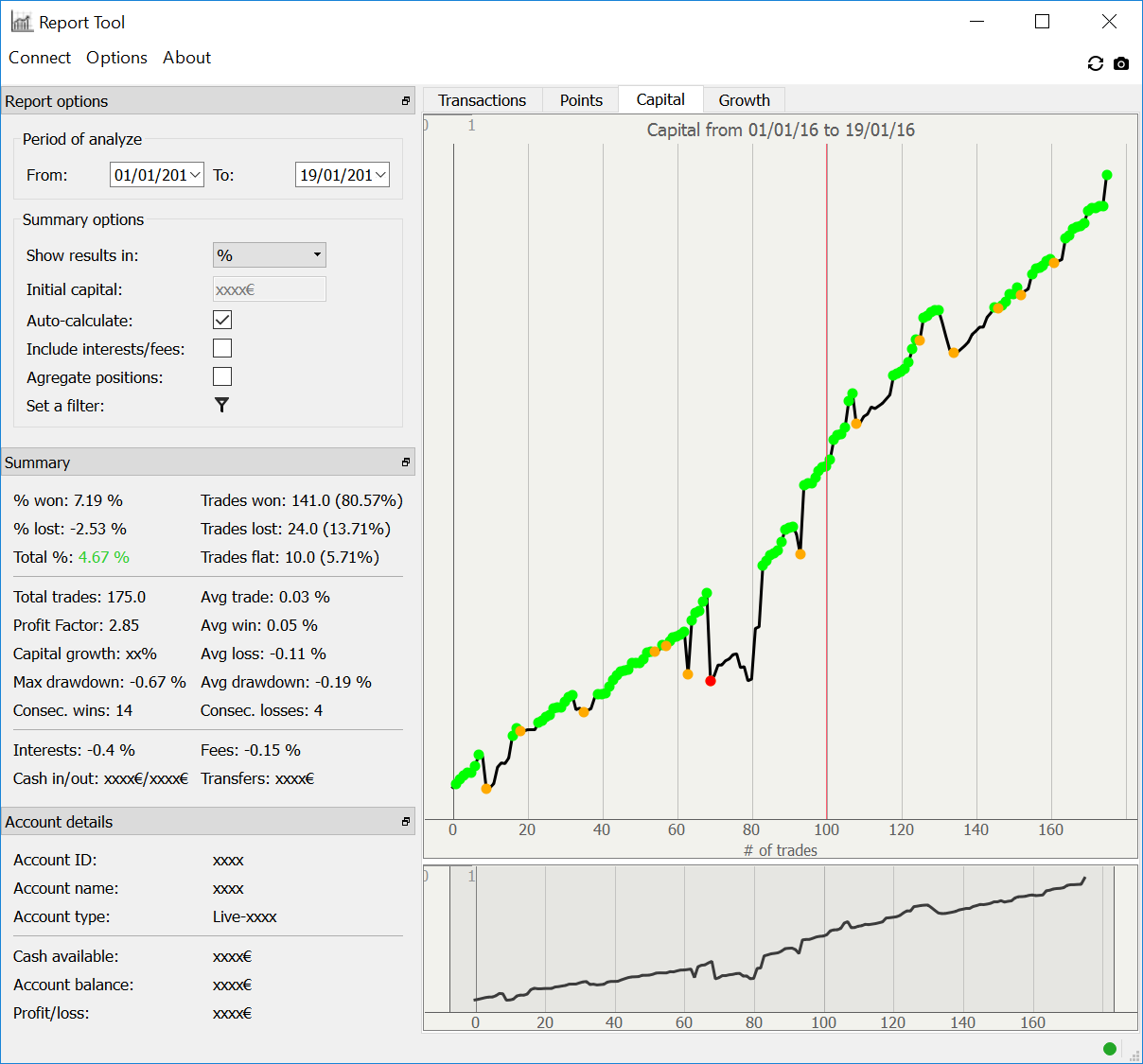Click the red loss point on chart

[x=711, y=681]
